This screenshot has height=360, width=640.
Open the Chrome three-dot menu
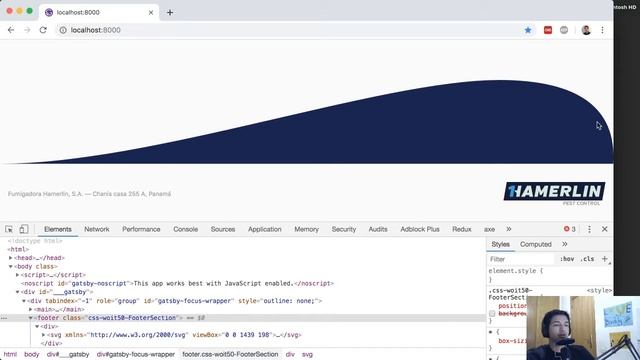tap(602, 30)
